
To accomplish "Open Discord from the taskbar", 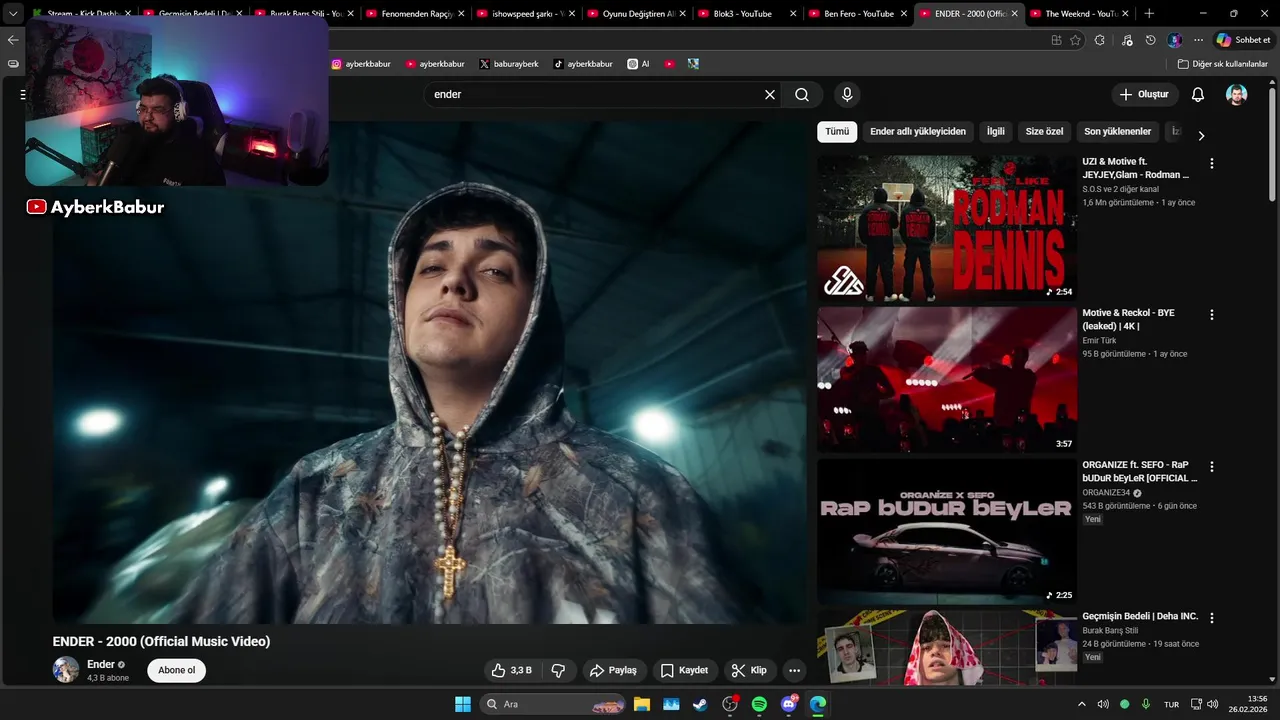I will click(x=789, y=704).
